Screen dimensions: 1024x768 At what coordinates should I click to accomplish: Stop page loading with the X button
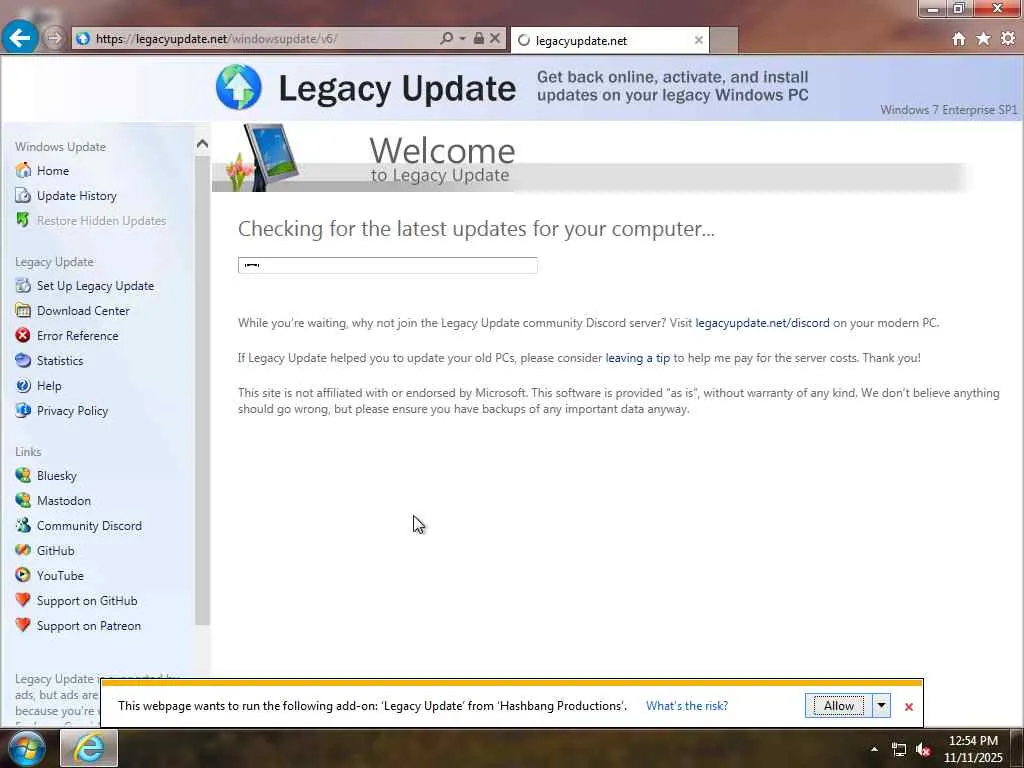coord(495,39)
